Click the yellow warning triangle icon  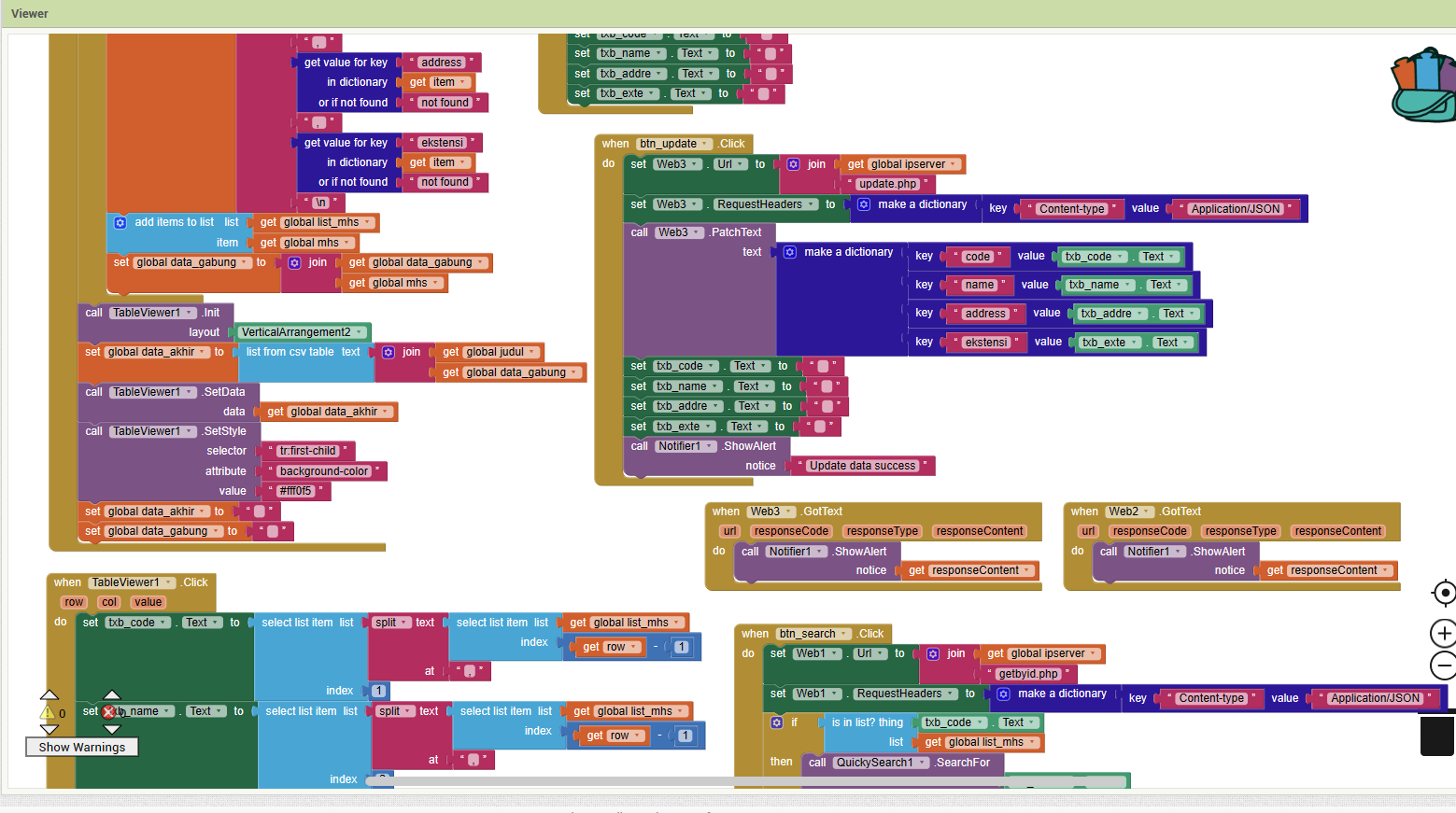[48, 713]
